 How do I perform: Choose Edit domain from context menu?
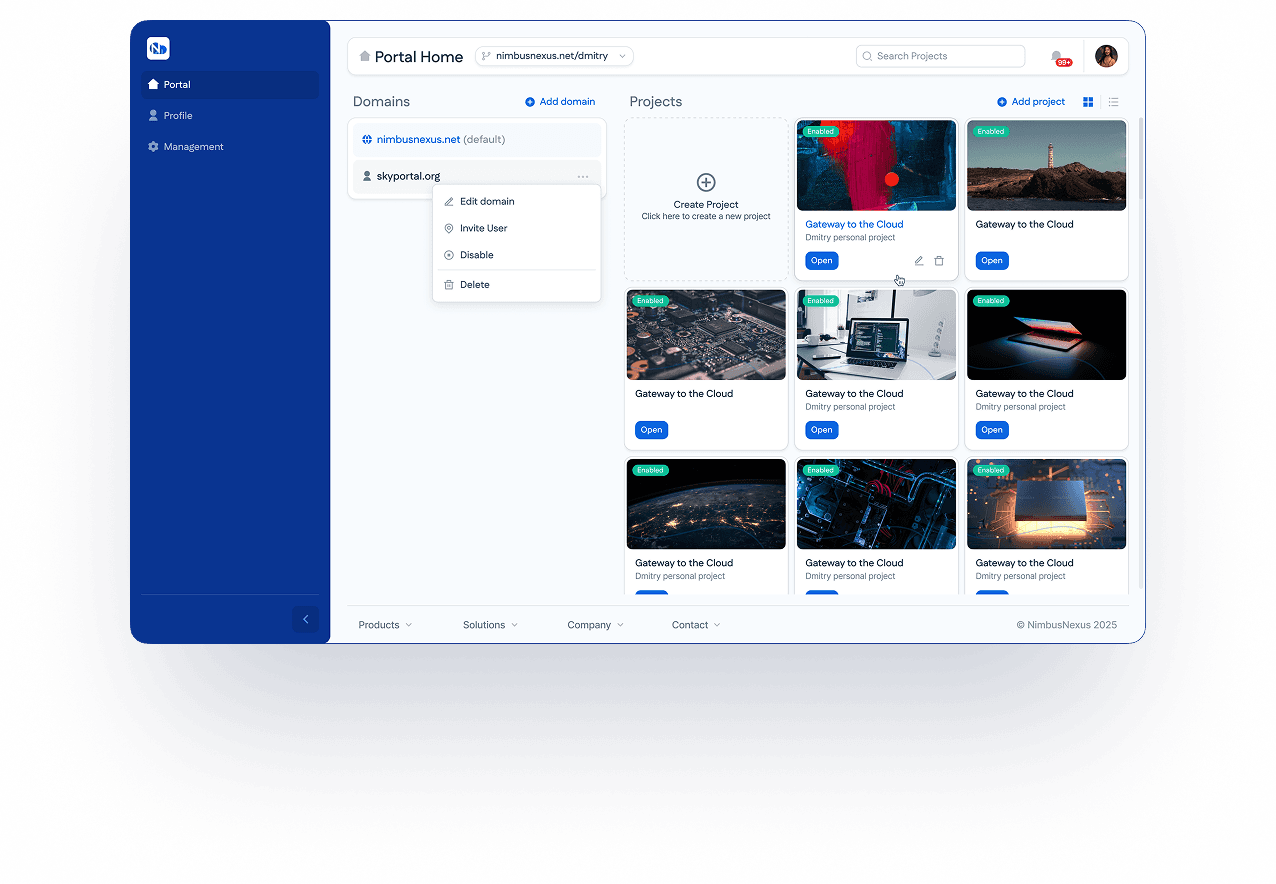click(x=486, y=202)
